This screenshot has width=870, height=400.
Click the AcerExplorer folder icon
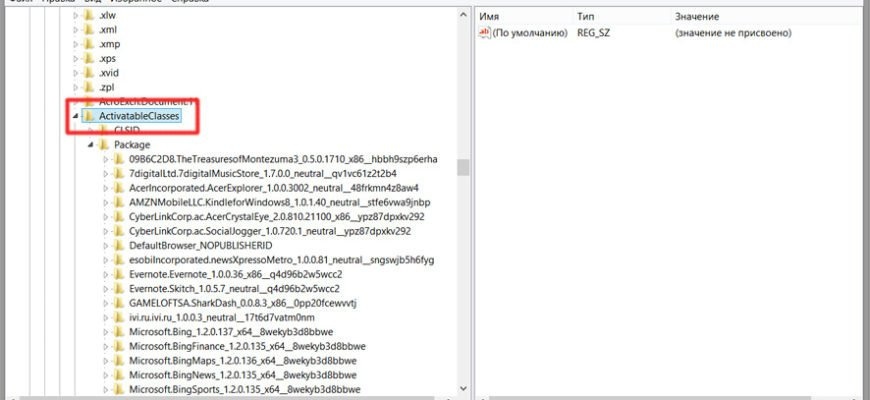click(119, 188)
